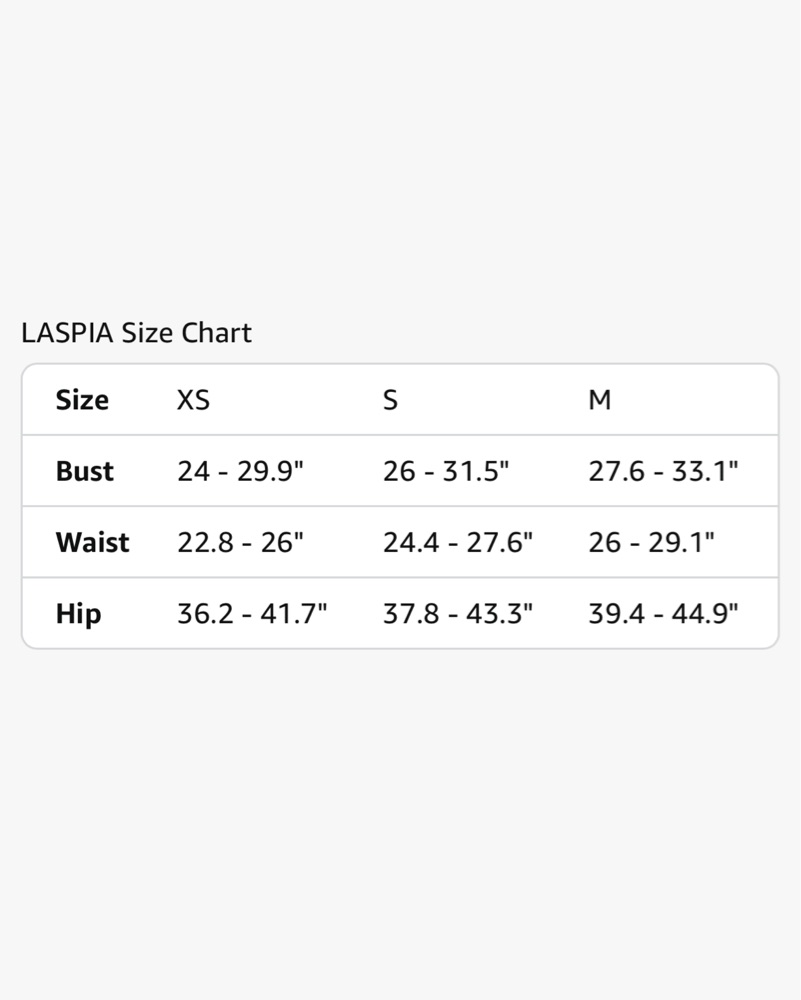The width and height of the screenshot is (801, 1000).
Task: Click the Hip row label
Action: click(x=78, y=614)
